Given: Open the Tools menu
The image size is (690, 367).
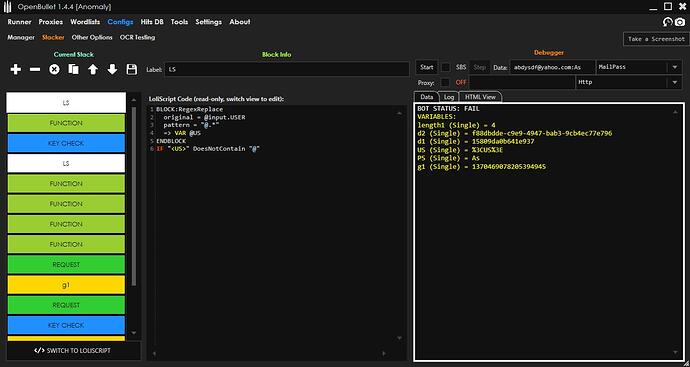Looking at the screenshot, I should (x=179, y=22).
